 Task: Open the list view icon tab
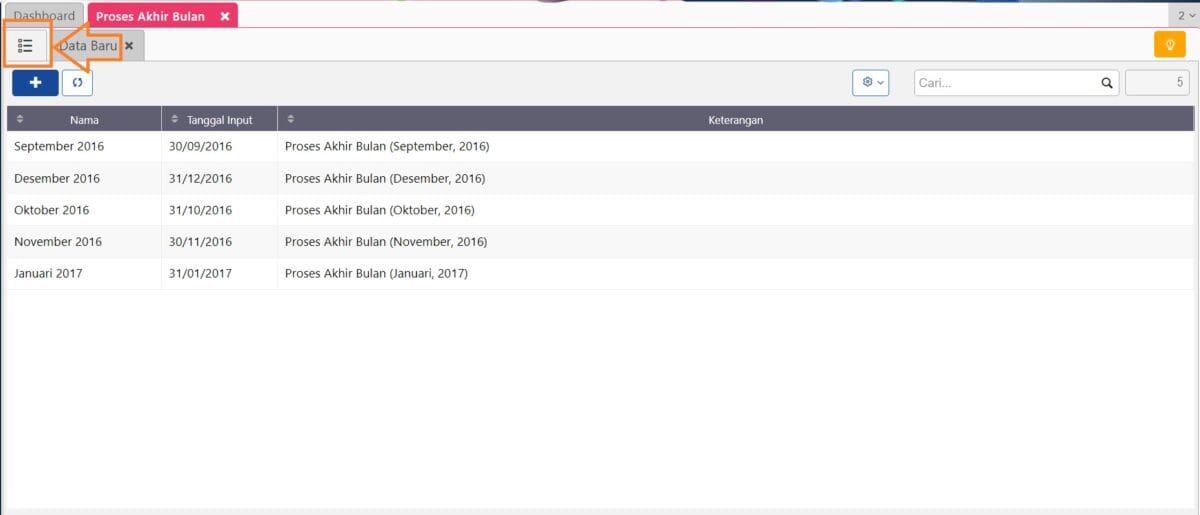[x=26, y=46]
